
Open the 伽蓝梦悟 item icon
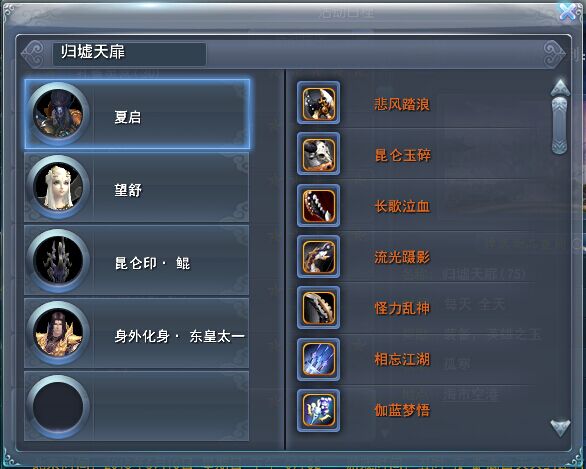tap(318, 410)
